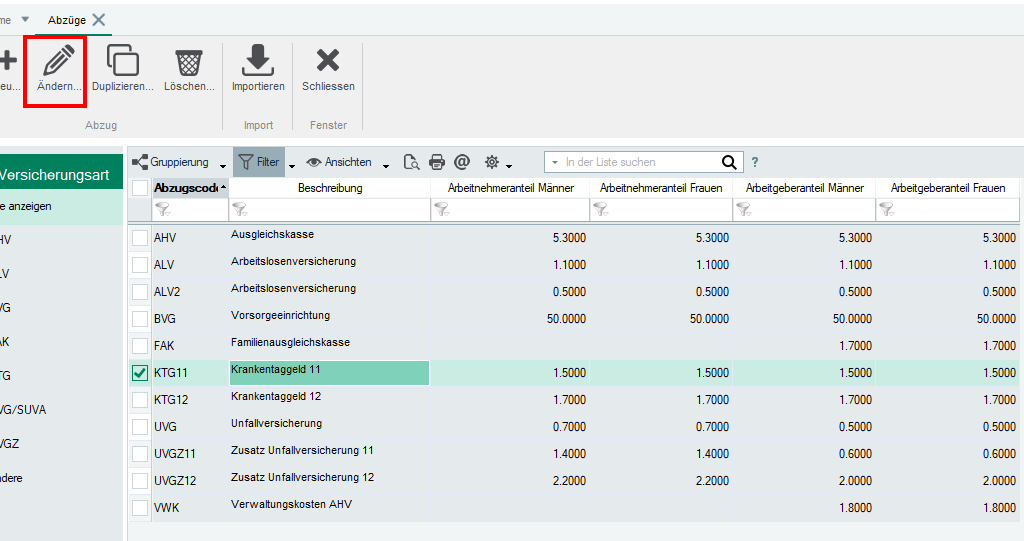Click the Beschreibung filter funnel icon
The width and height of the screenshot is (1024, 541).
pos(240,210)
